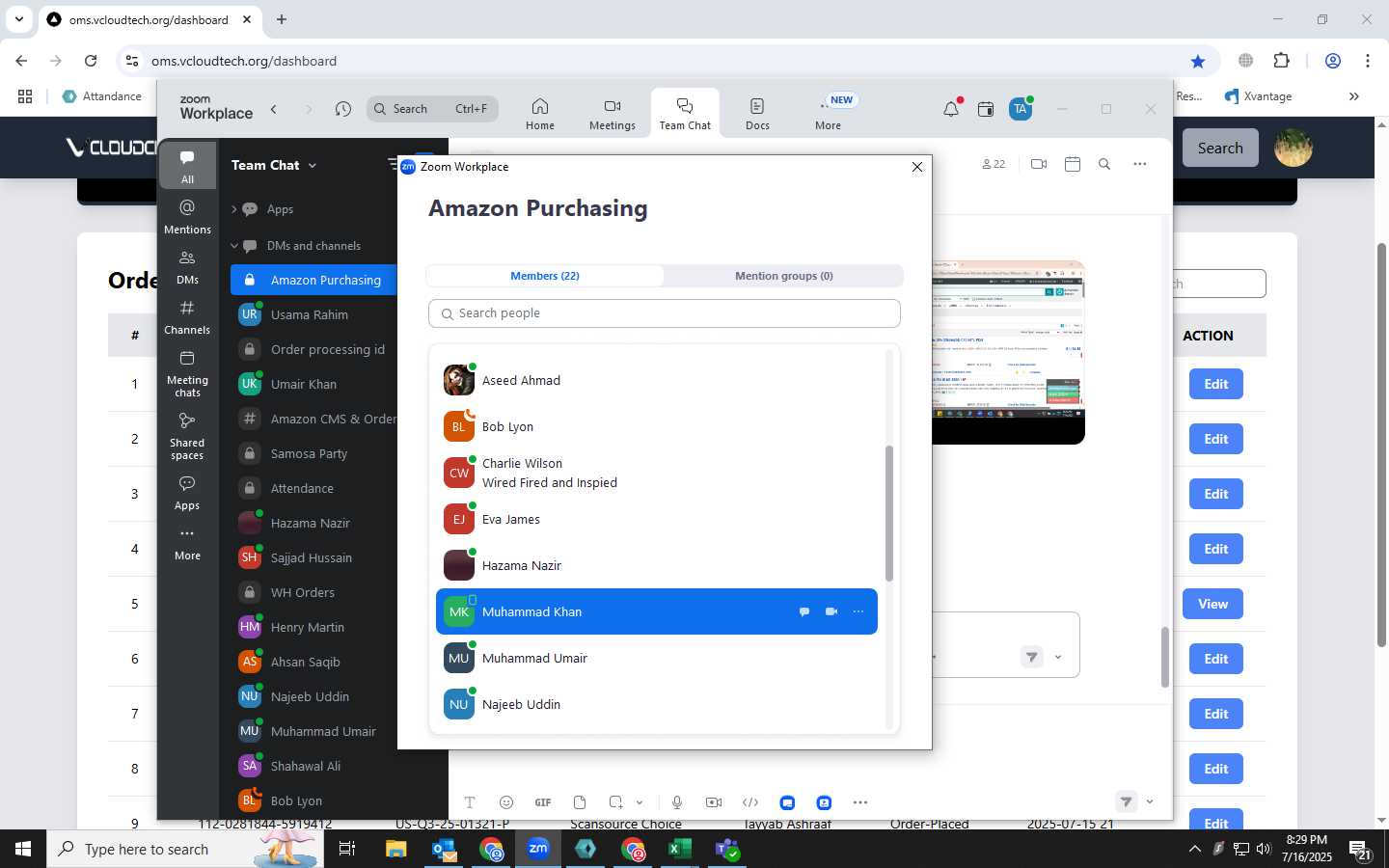Open GIF picker in message toolbar
The width and height of the screenshot is (1389, 868).
point(543,802)
